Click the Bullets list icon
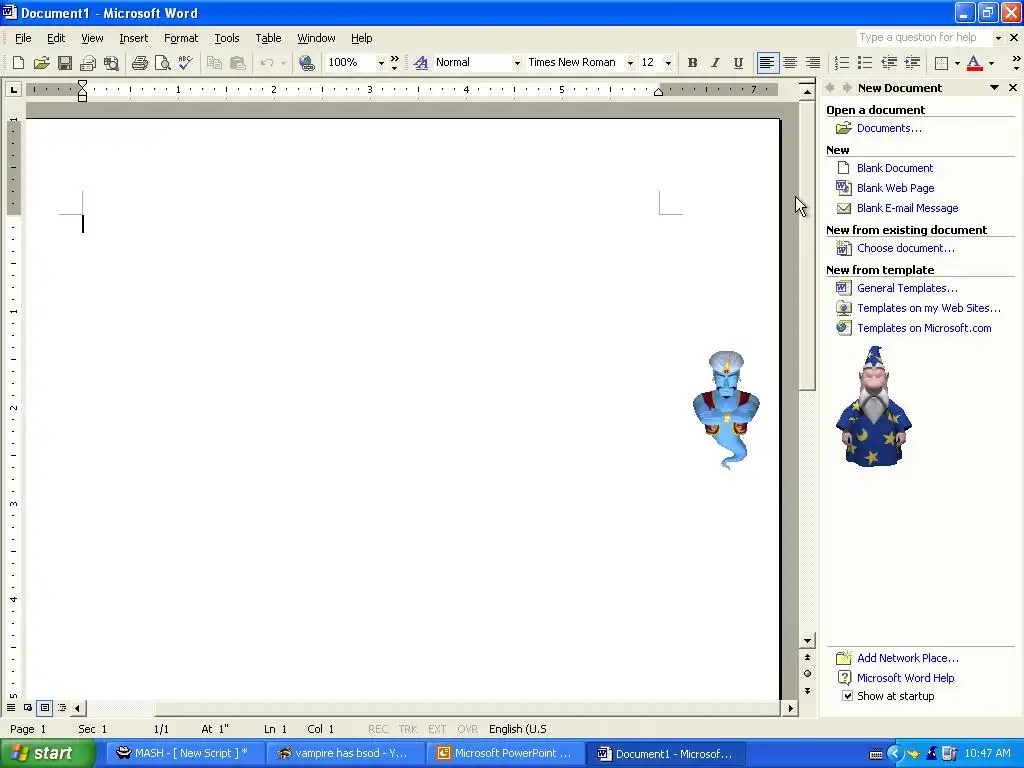The image size is (1024, 768). click(865, 63)
